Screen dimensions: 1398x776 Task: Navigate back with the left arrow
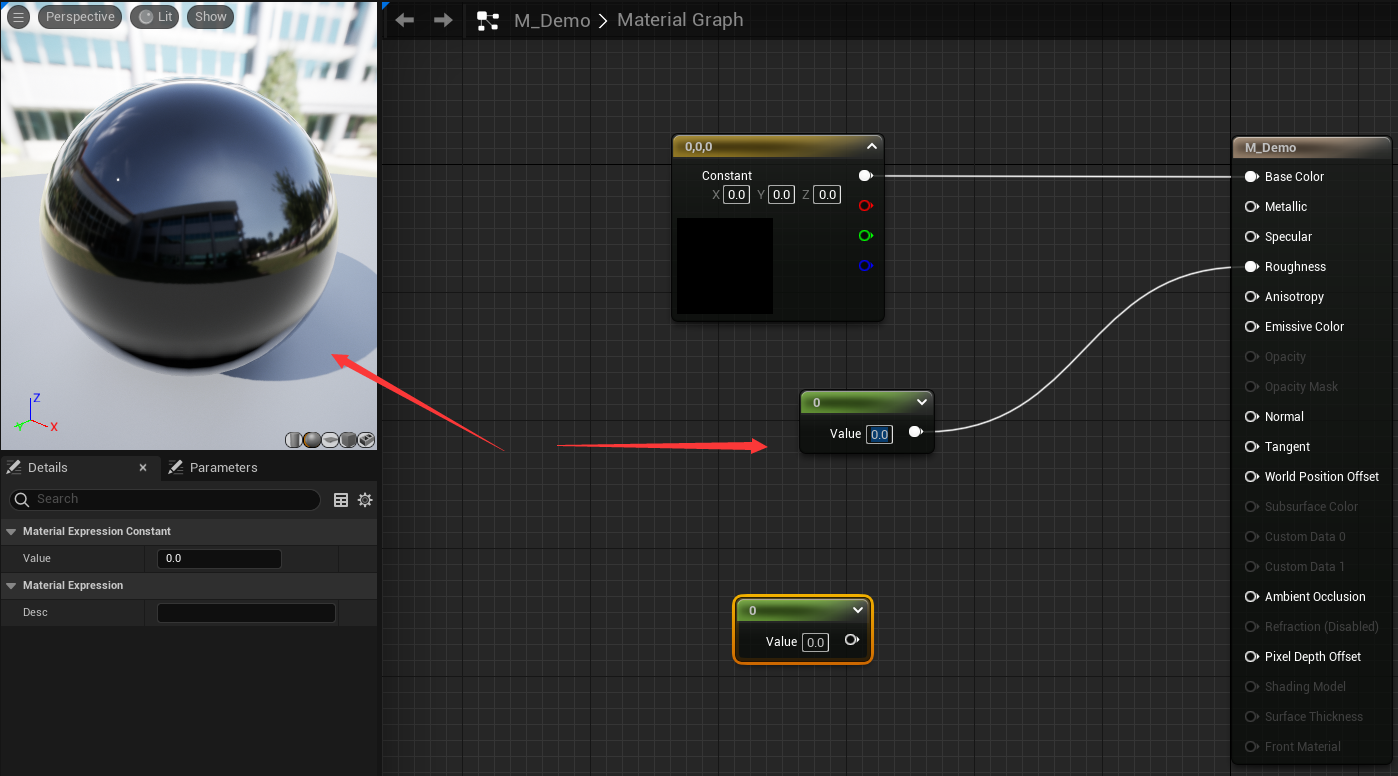point(405,20)
